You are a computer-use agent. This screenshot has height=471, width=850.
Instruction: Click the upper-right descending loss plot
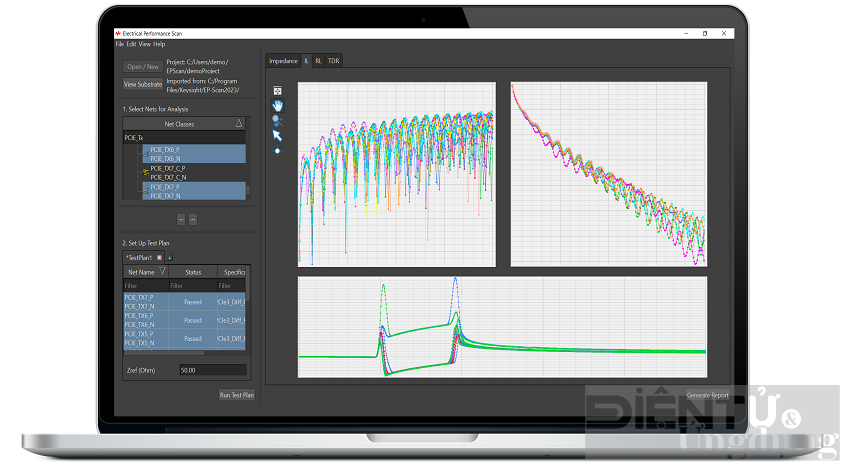[609, 174]
